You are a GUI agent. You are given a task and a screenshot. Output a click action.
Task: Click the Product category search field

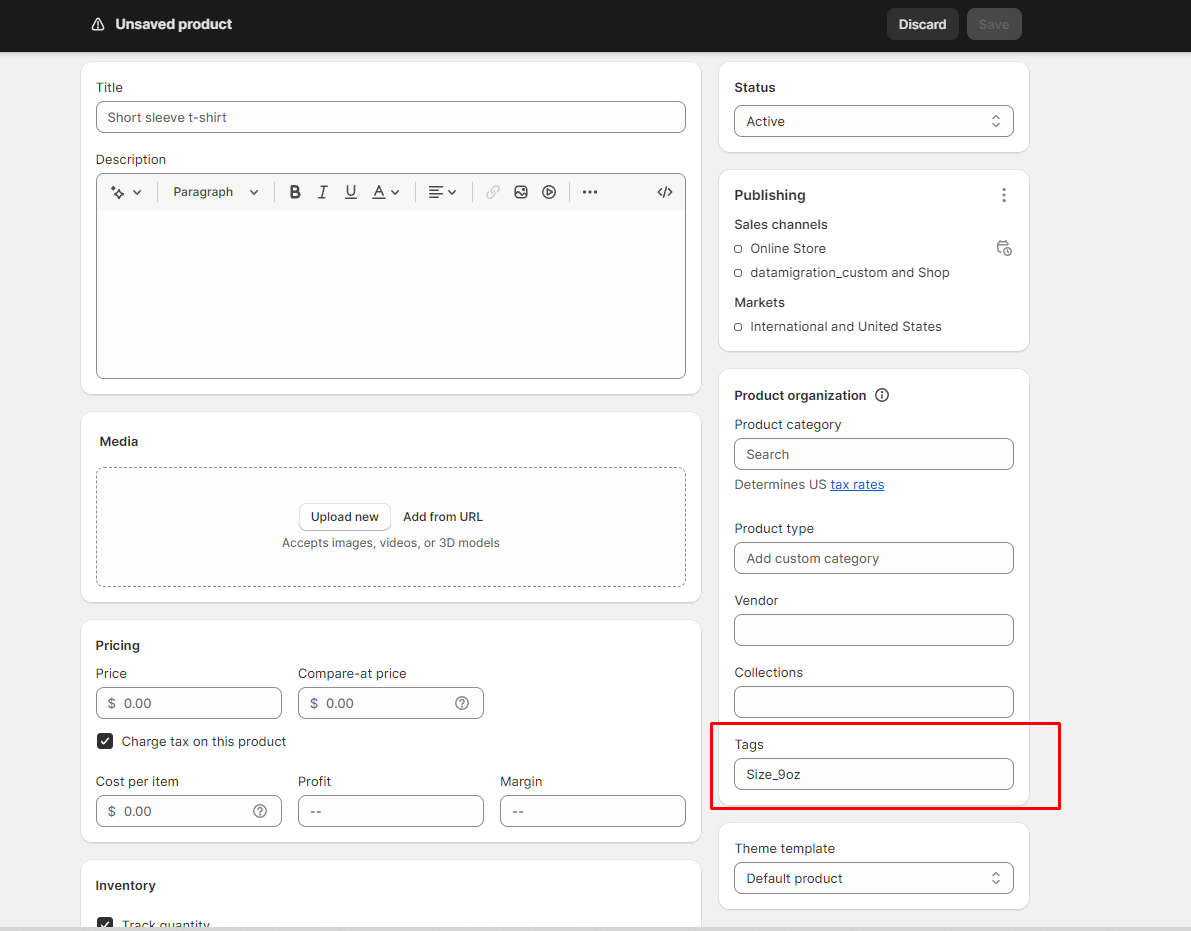pyautogui.click(x=874, y=454)
